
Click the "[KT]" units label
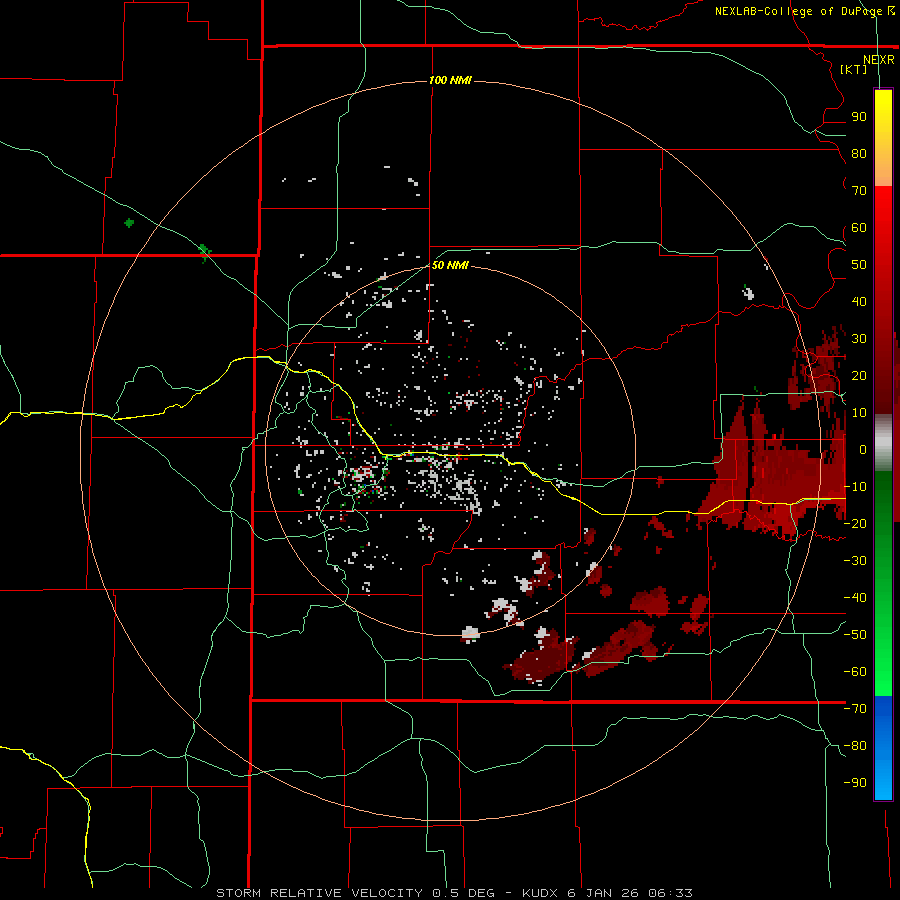853,69
